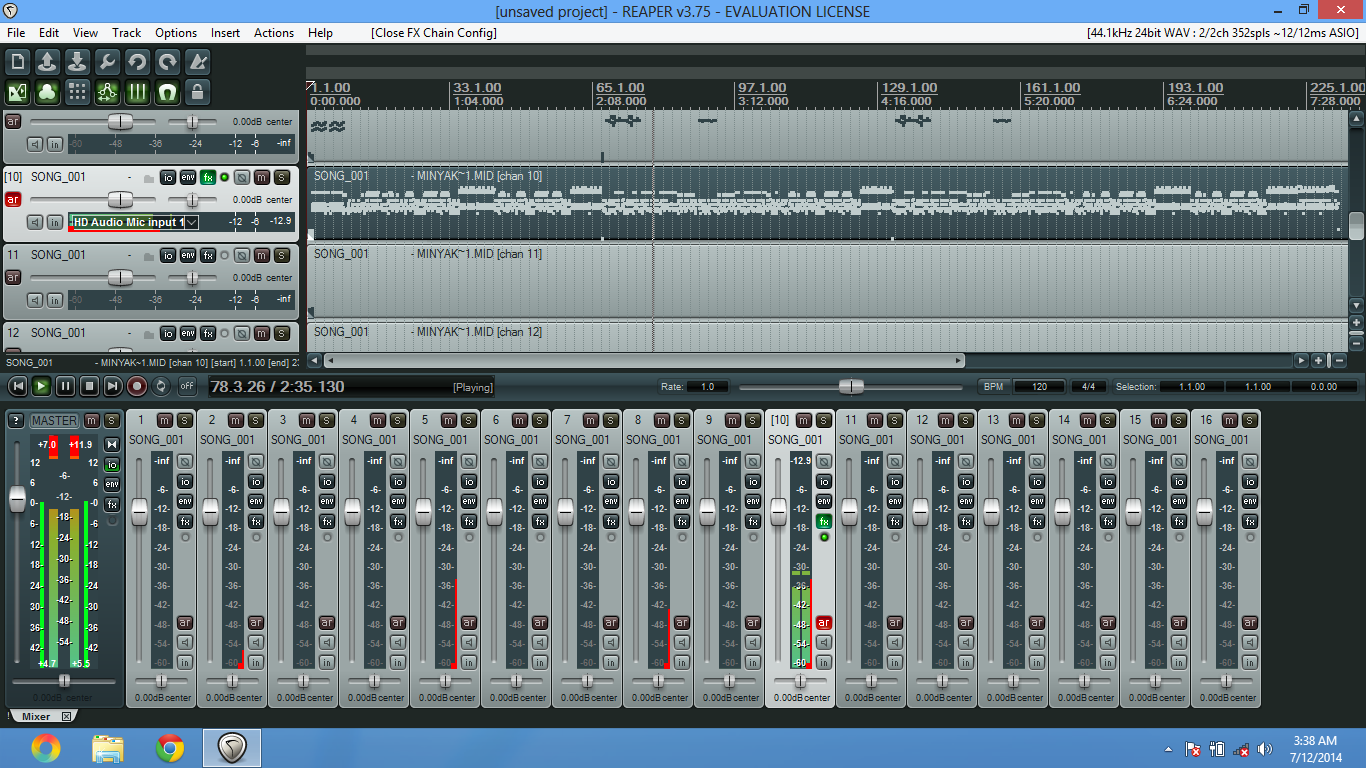The height and width of the screenshot is (768, 1366).
Task: Open the in input selector on mixer channel 16
Action: coord(1250,662)
